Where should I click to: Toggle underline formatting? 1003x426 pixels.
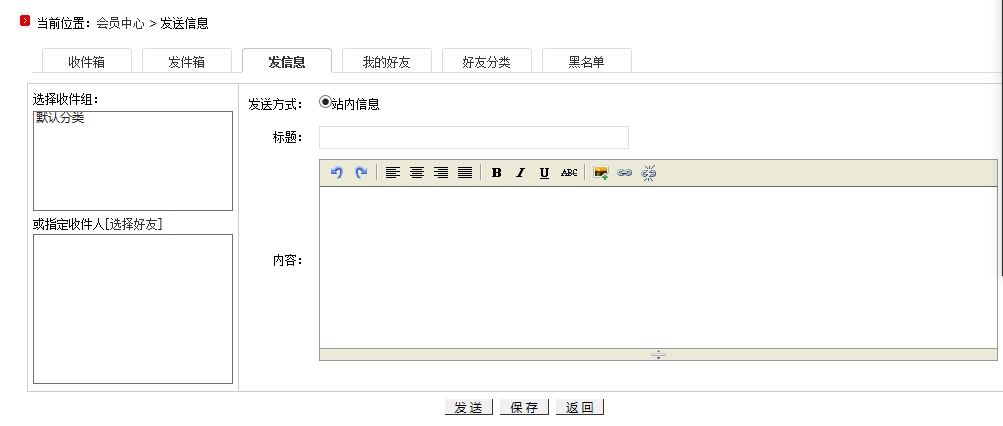coord(544,173)
